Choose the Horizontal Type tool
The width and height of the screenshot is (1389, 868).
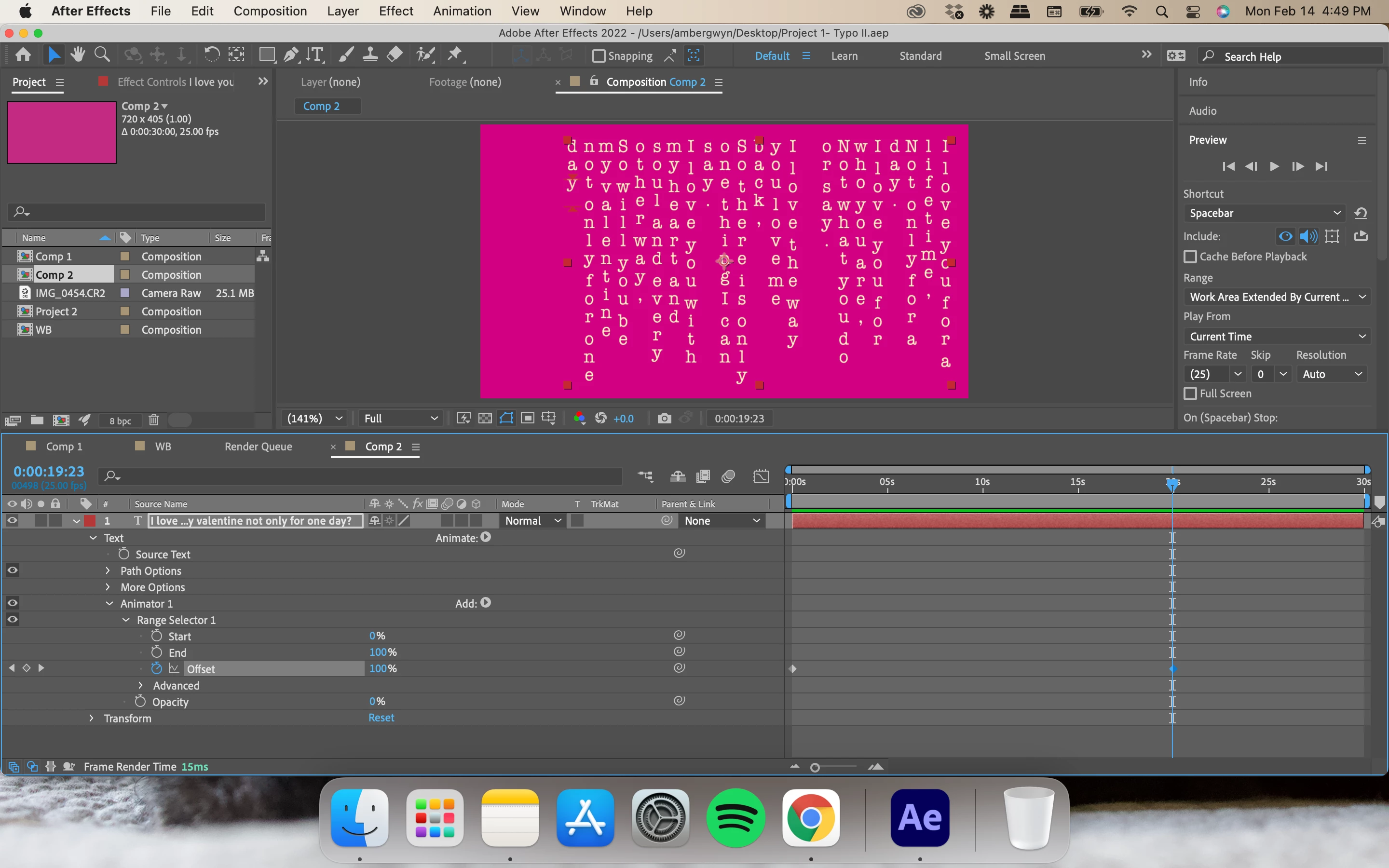click(x=314, y=55)
